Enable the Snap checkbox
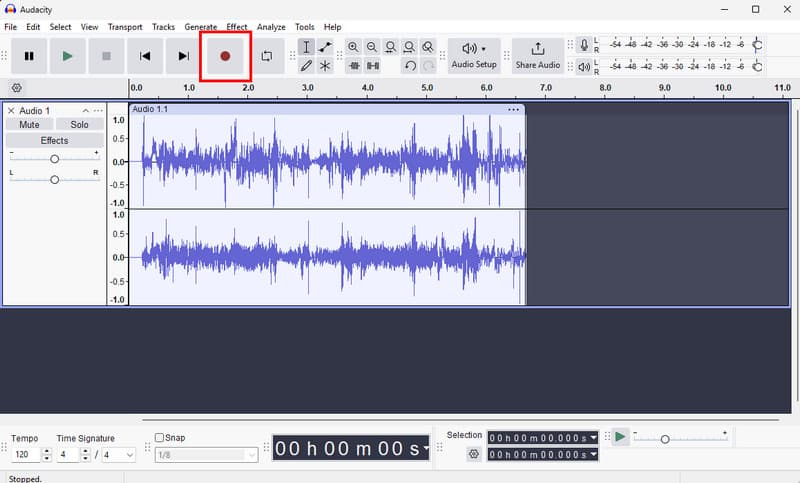Image resolution: width=800 pixels, height=483 pixels. click(x=159, y=438)
